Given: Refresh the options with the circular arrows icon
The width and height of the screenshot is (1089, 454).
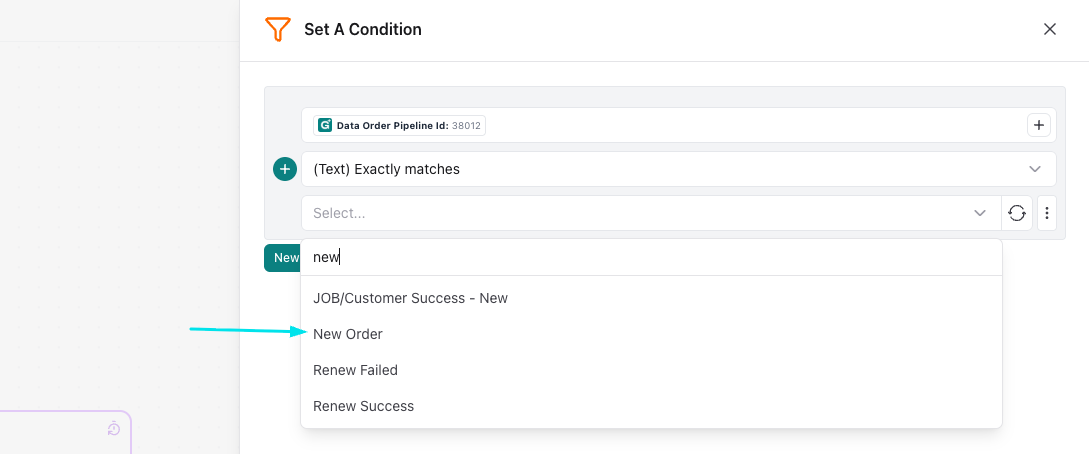Looking at the screenshot, I should pos(1017,213).
